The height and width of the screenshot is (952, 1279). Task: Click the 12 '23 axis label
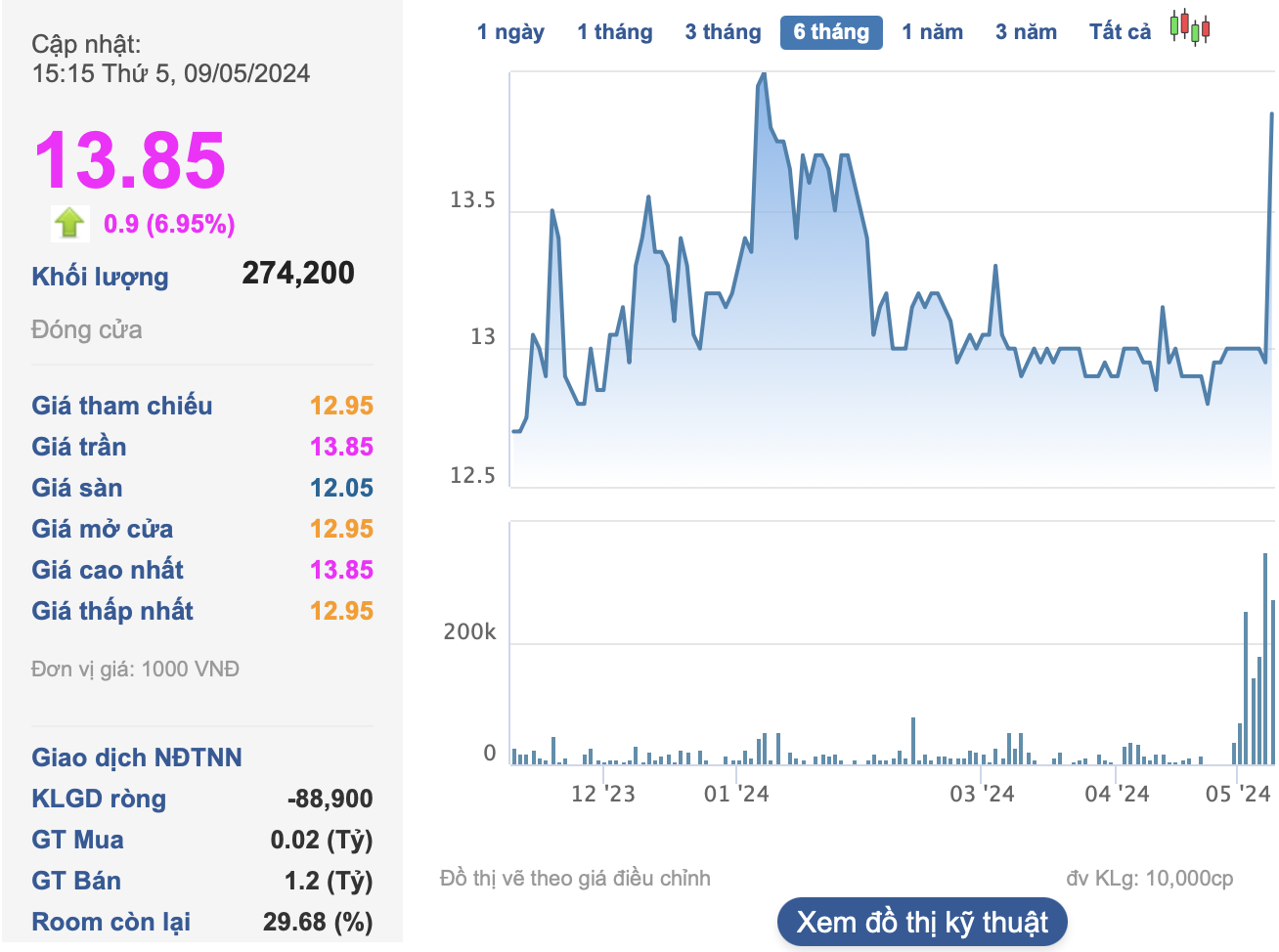[x=602, y=794]
